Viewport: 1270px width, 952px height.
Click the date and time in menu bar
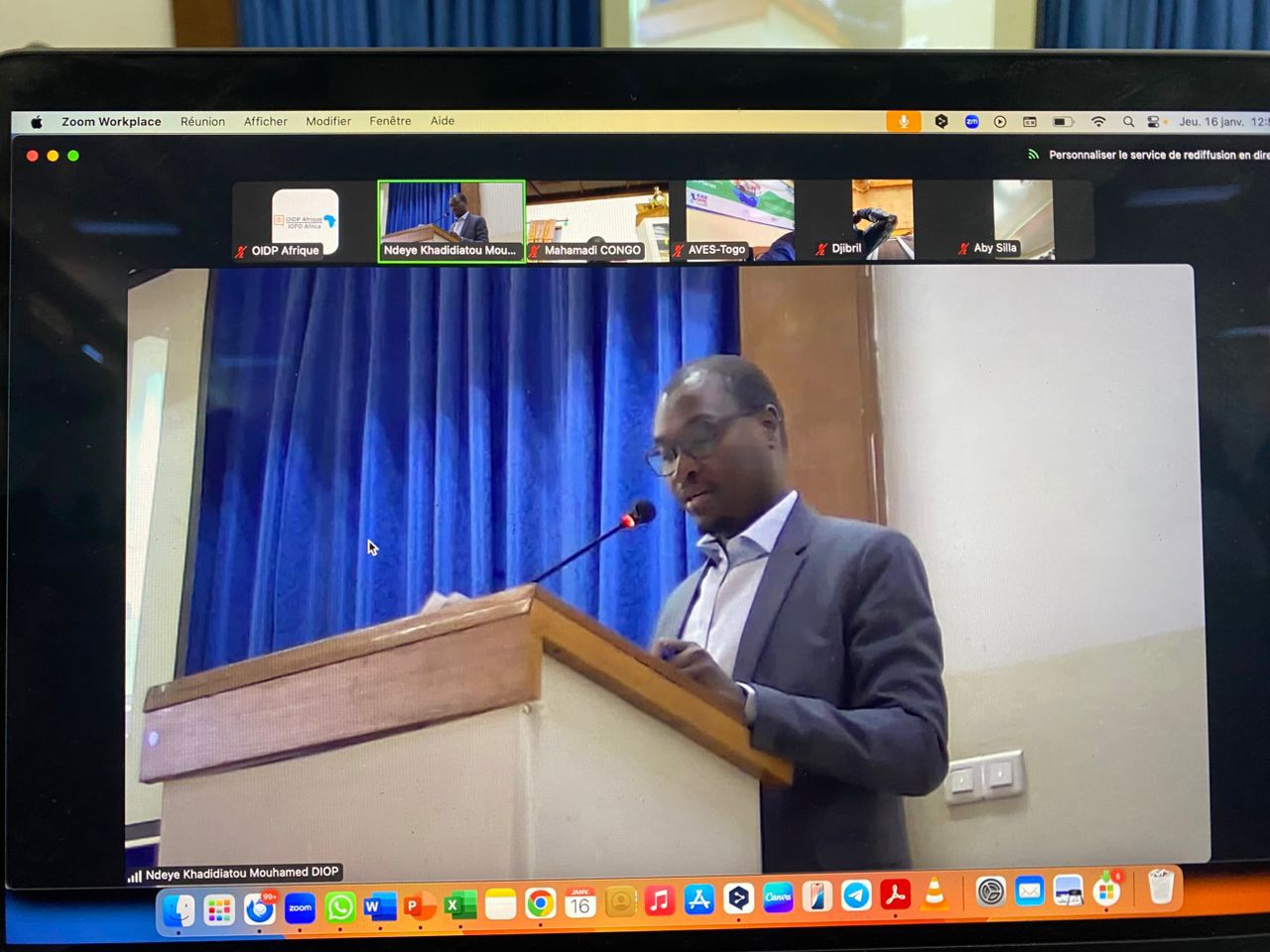click(1222, 122)
